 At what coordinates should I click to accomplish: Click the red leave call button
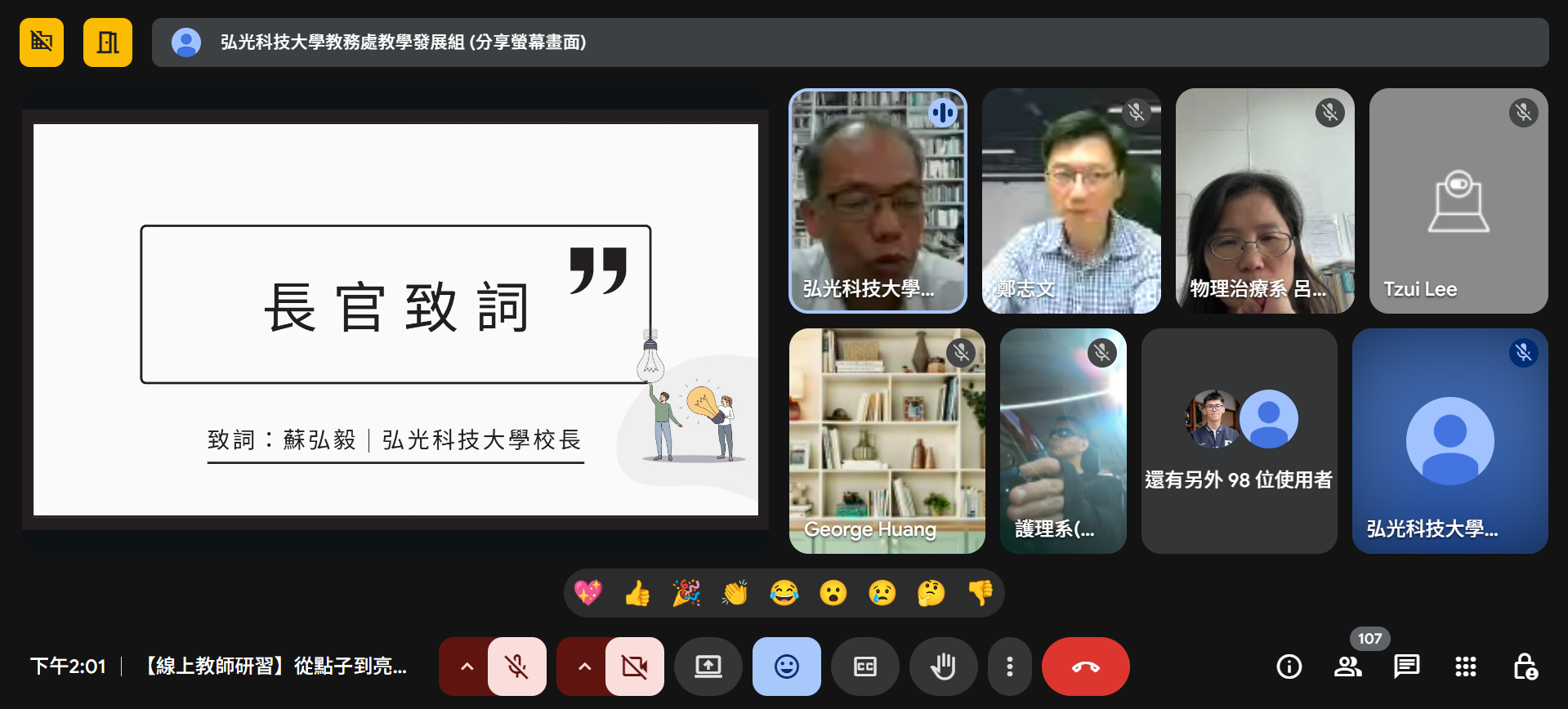click(1085, 667)
